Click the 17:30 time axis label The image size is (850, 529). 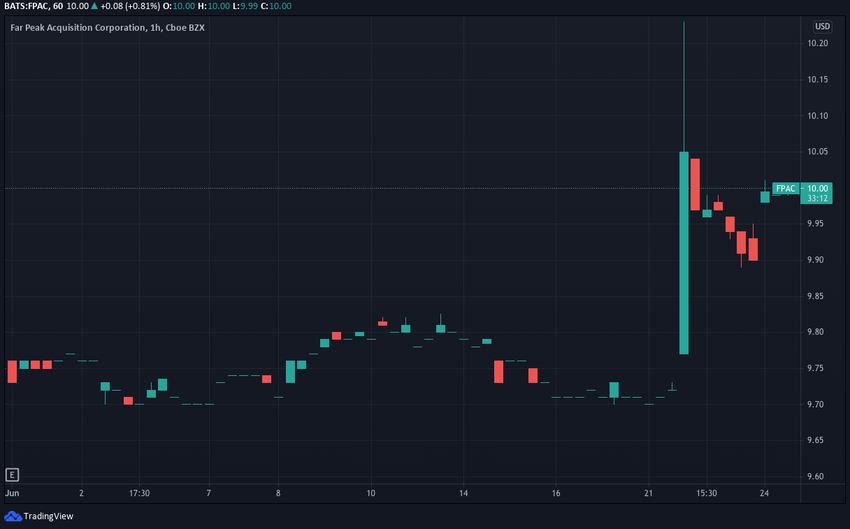[x=139, y=493]
